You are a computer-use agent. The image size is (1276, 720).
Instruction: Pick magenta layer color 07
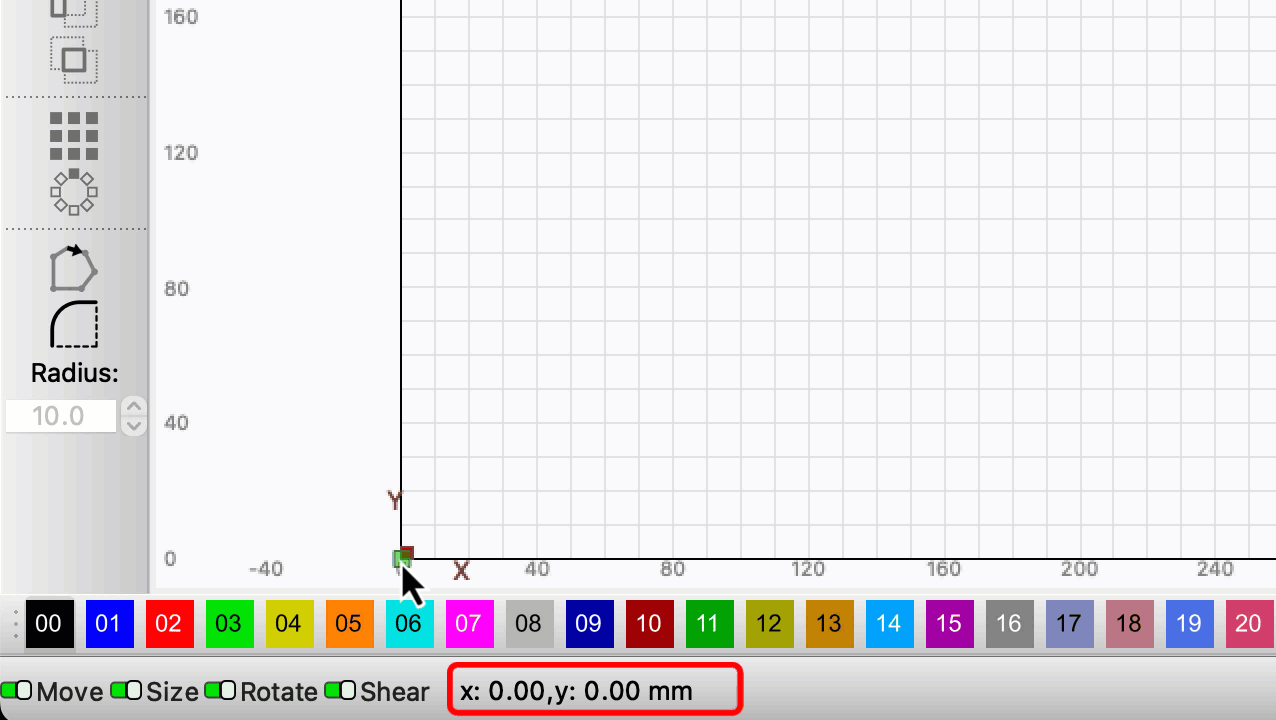point(469,624)
